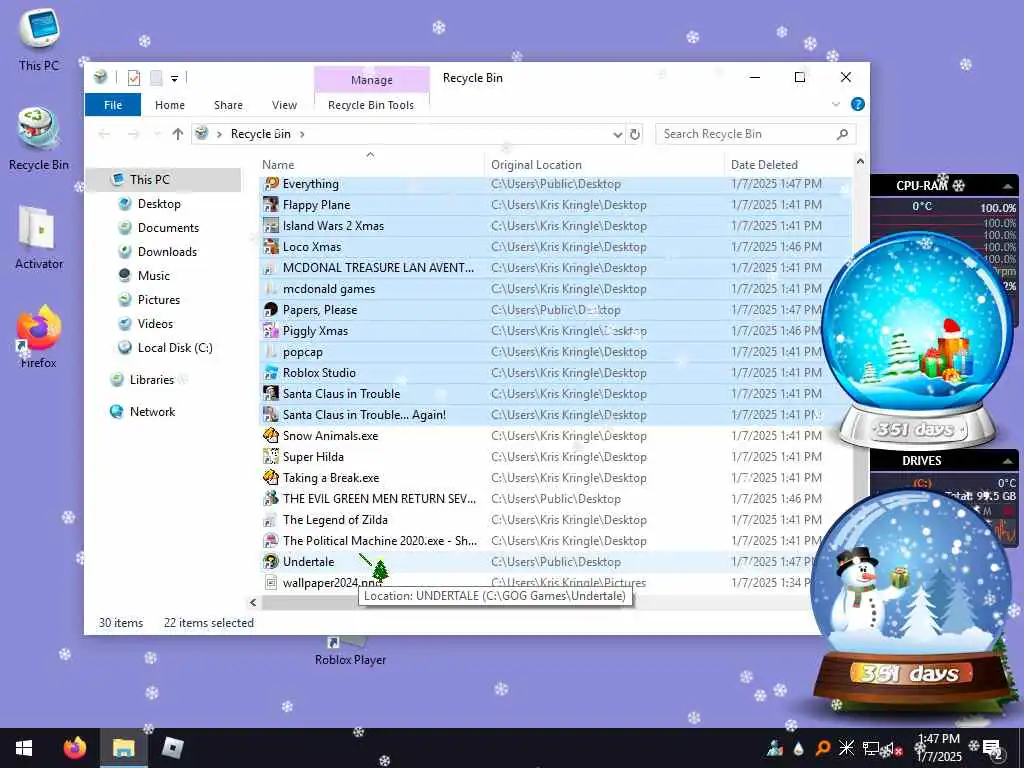This screenshot has width=1024, height=768.
Task: Select the Everything file icon
Action: pos(271,184)
